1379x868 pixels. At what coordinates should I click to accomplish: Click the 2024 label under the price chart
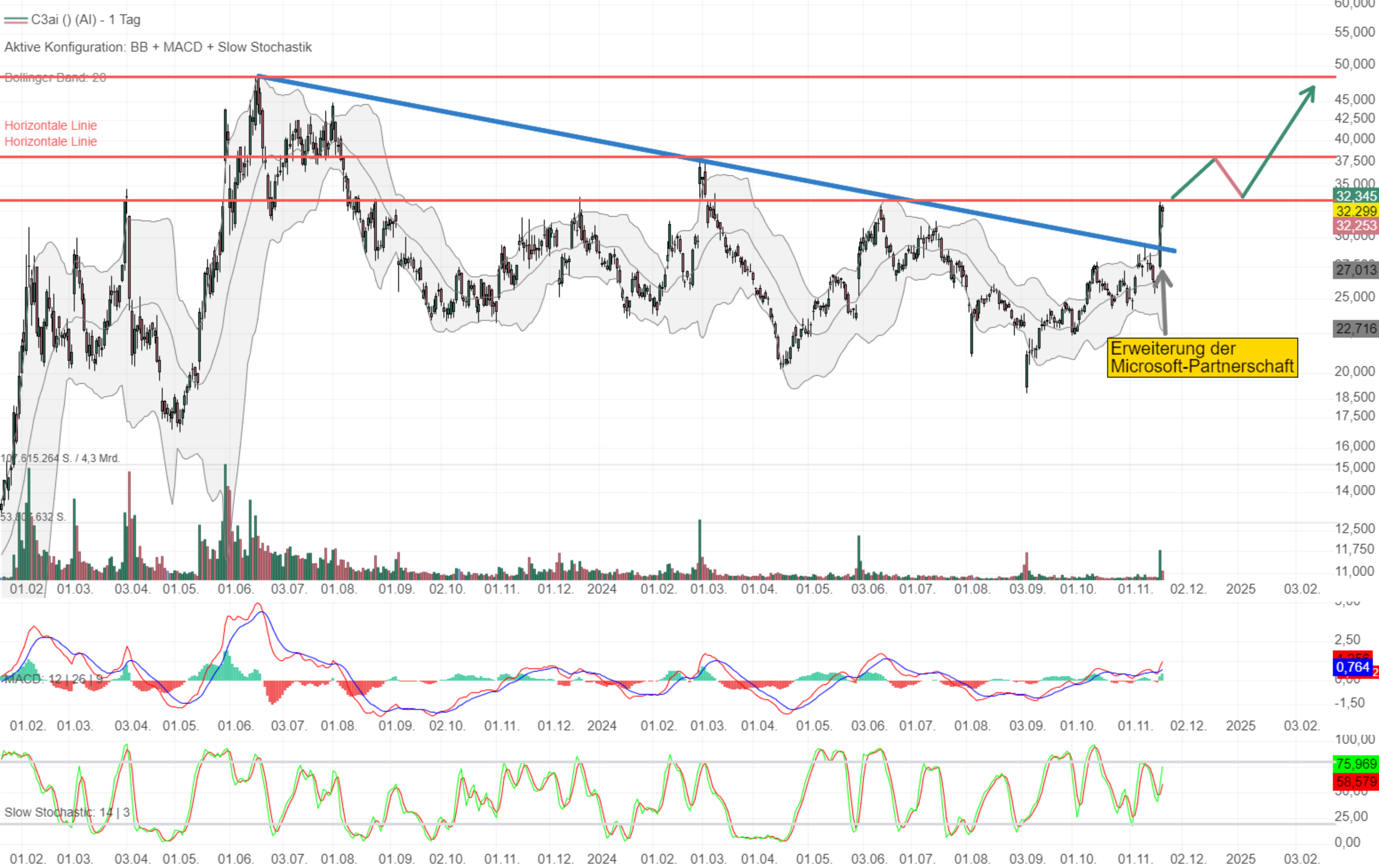point(602,589)
